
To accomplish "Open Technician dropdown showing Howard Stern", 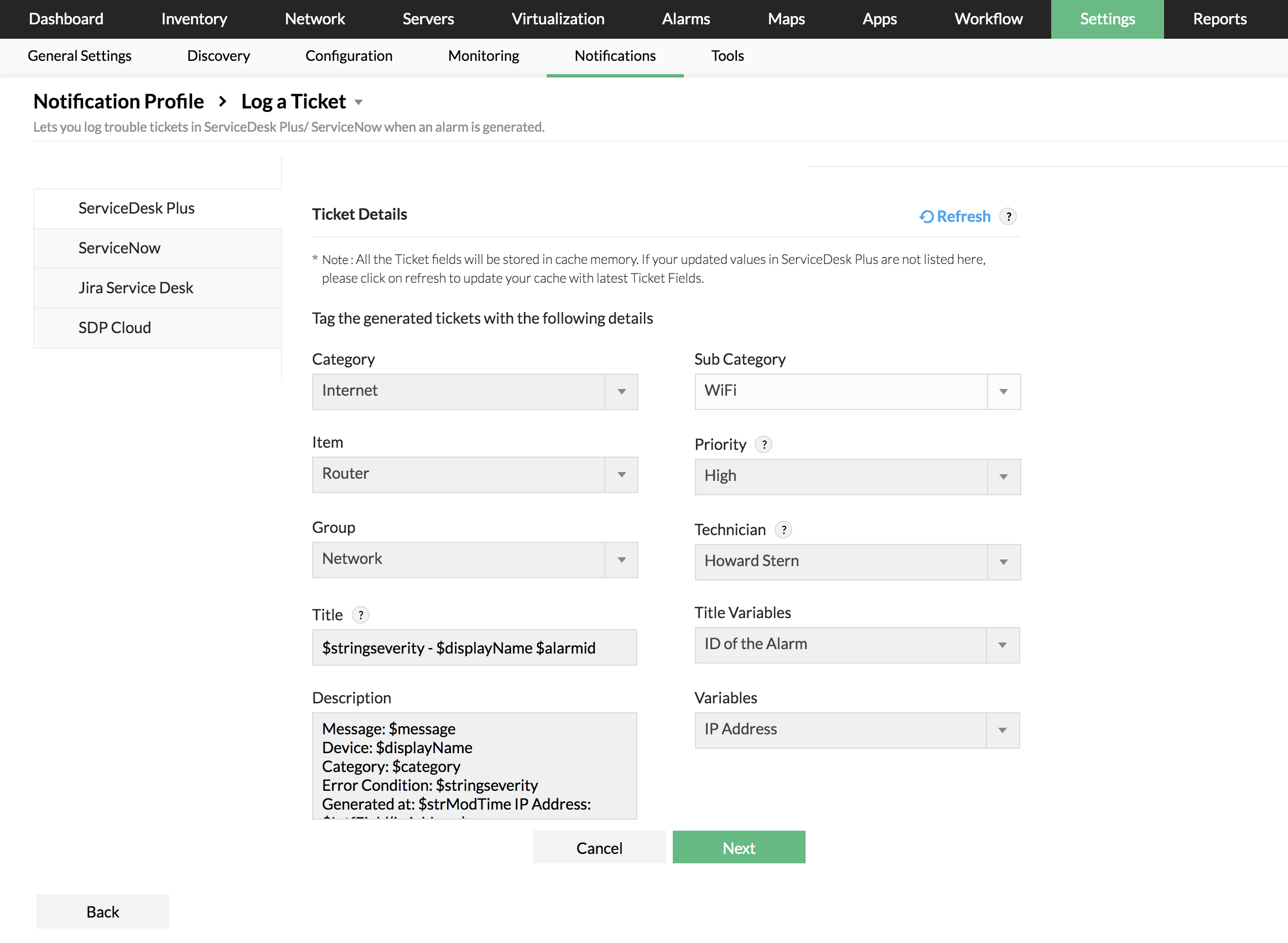I will pos(1003,562).
